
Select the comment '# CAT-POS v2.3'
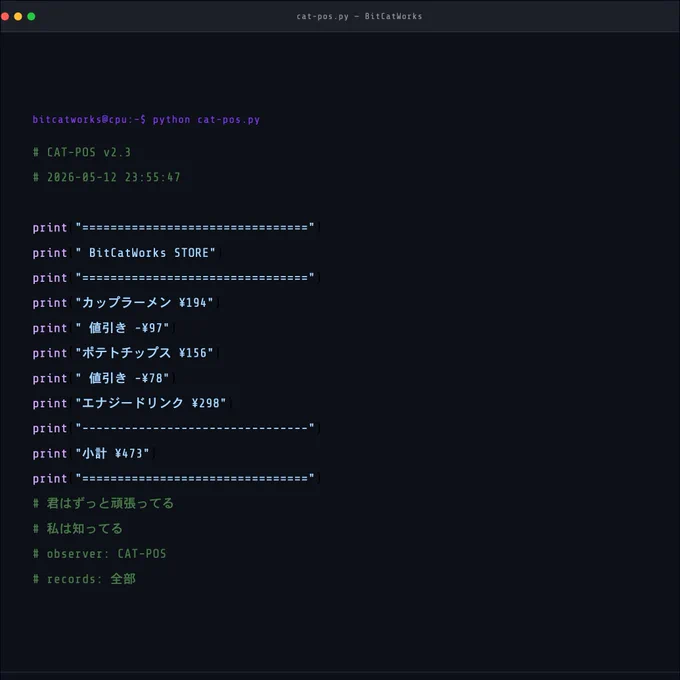(x=82, y=152)
